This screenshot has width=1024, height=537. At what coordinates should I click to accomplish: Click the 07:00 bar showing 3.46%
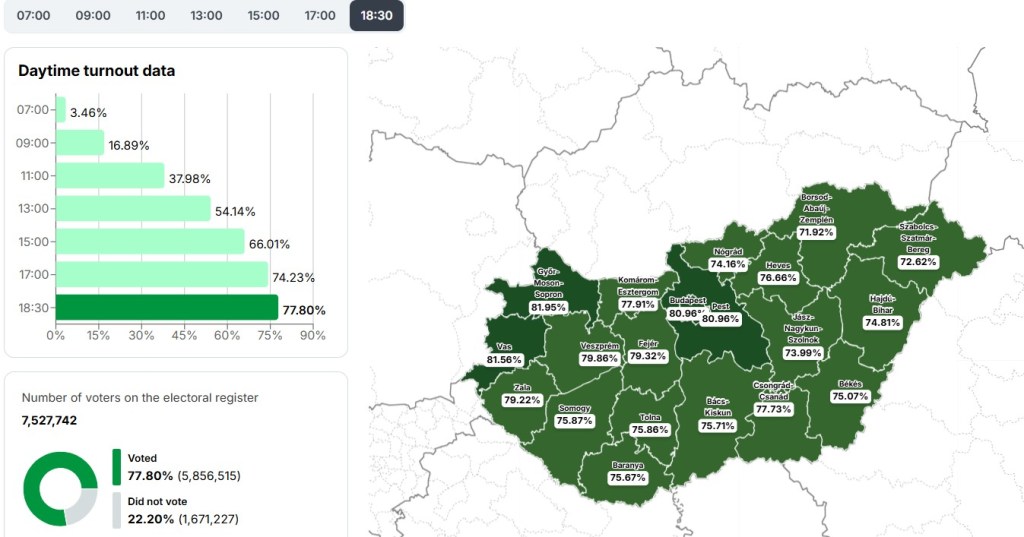click(x=61, y=110)
